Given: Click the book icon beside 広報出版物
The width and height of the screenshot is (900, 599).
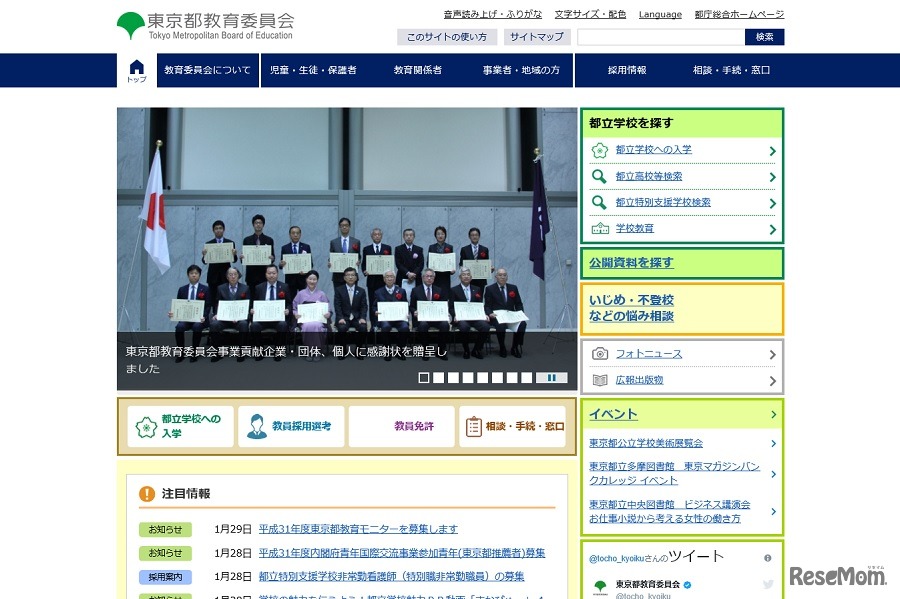Looking at the screenshot, I should (600, 380).
